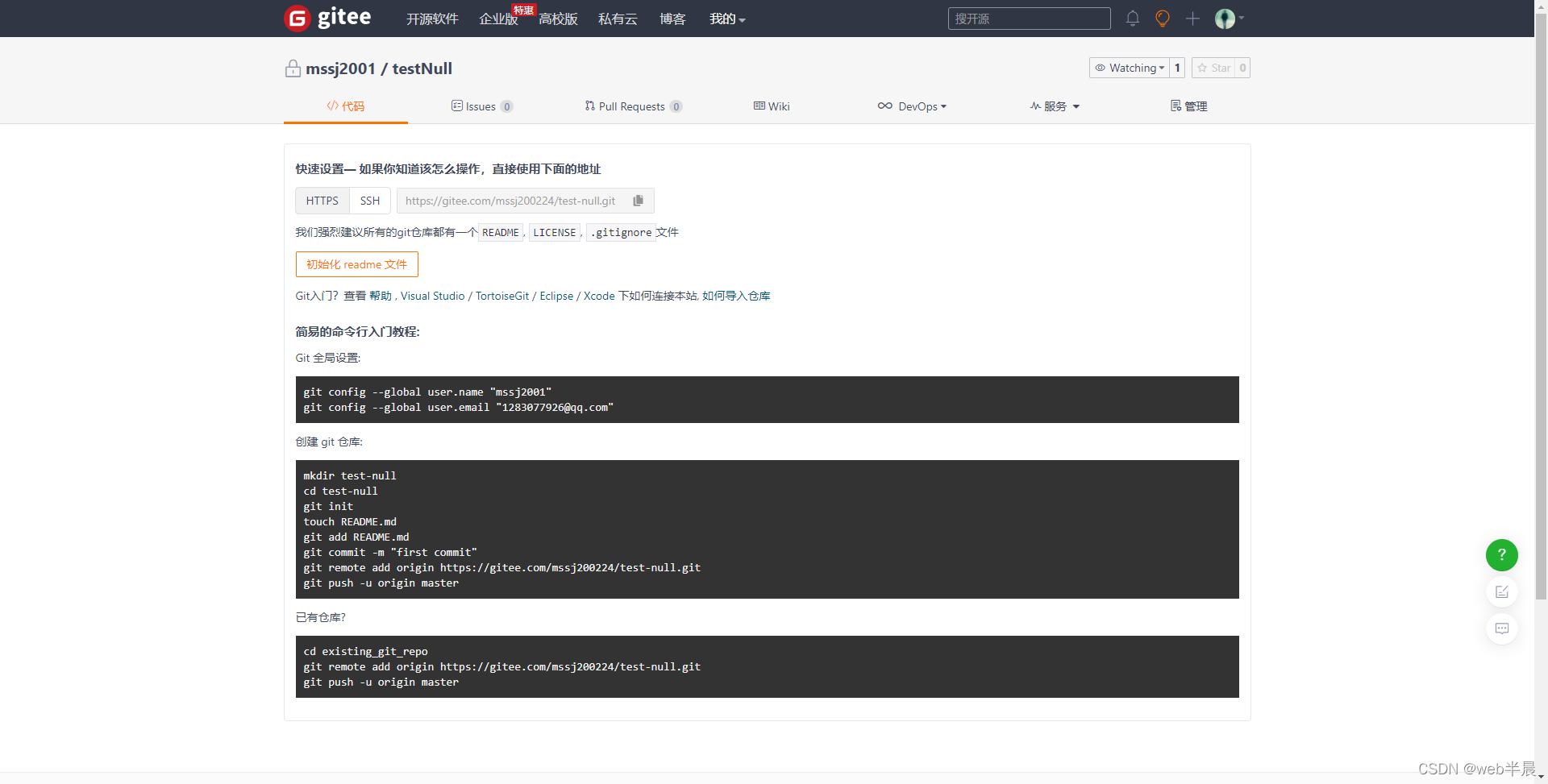
Task: Expand the 我的 dropdown in navigation
Action: [727, 19]
